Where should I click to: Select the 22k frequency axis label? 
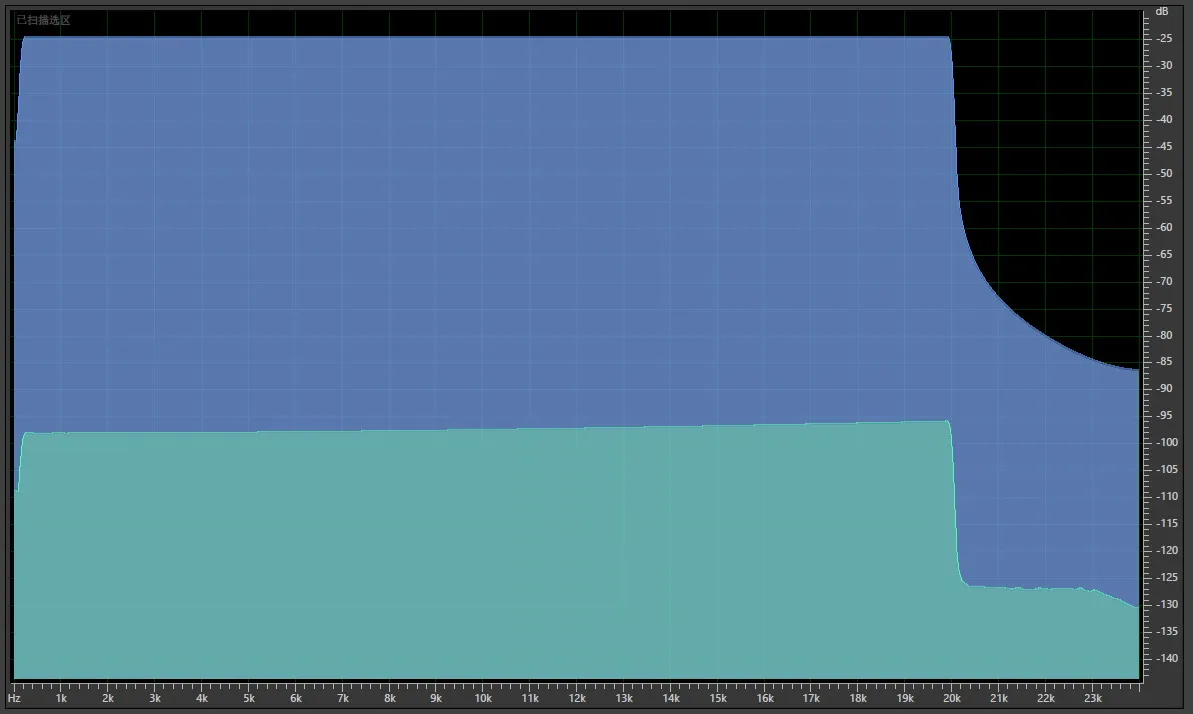[1046, 698]
